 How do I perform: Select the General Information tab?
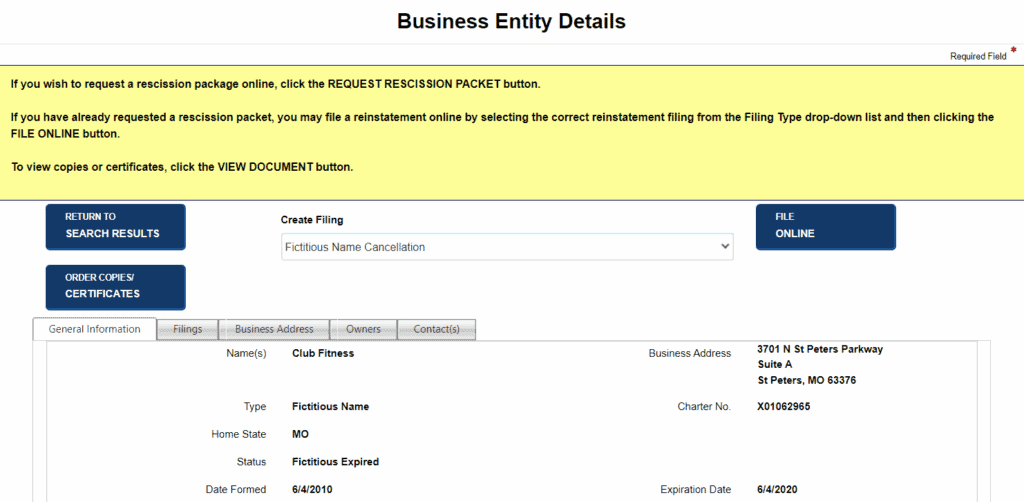point(95,329)
